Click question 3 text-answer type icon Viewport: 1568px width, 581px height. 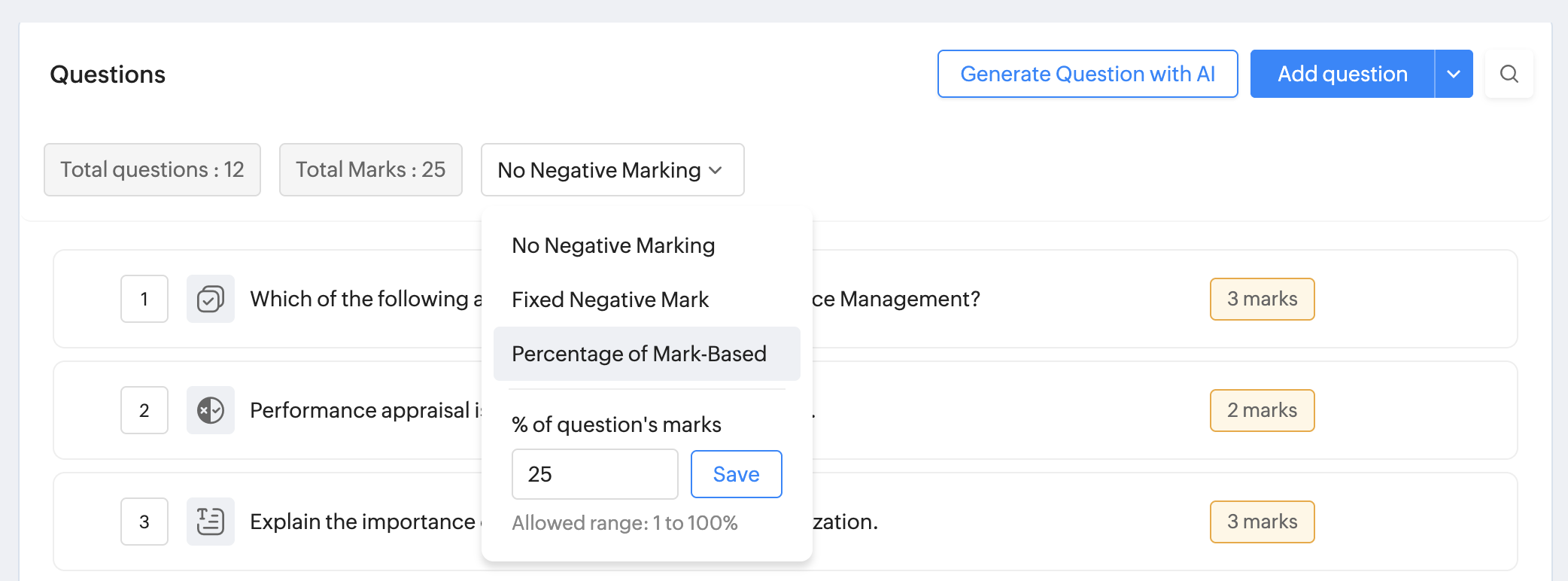pyautogui.click(x=211, y=522)
